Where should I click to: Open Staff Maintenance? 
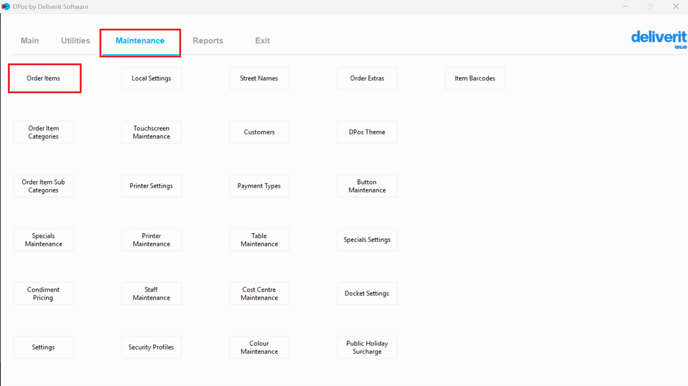[x=151, y=293]
